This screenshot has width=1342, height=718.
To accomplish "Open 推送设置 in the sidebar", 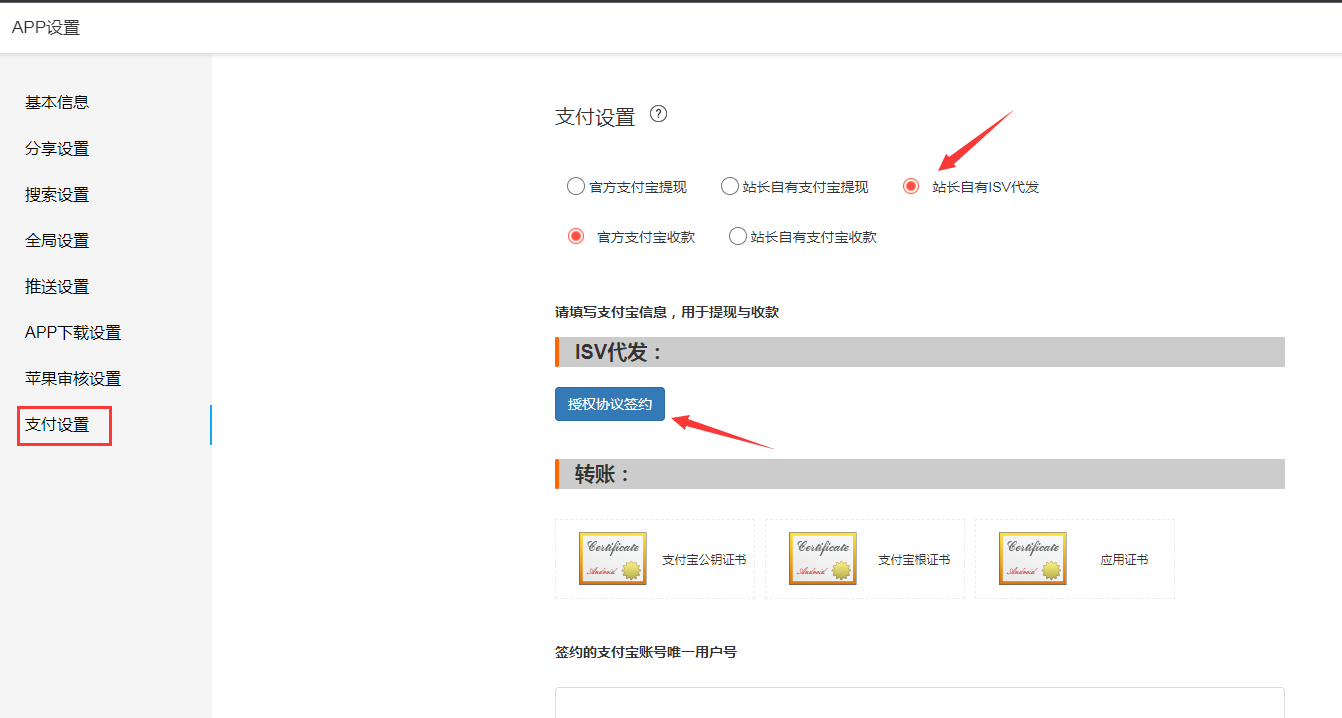I will [57, 286].
